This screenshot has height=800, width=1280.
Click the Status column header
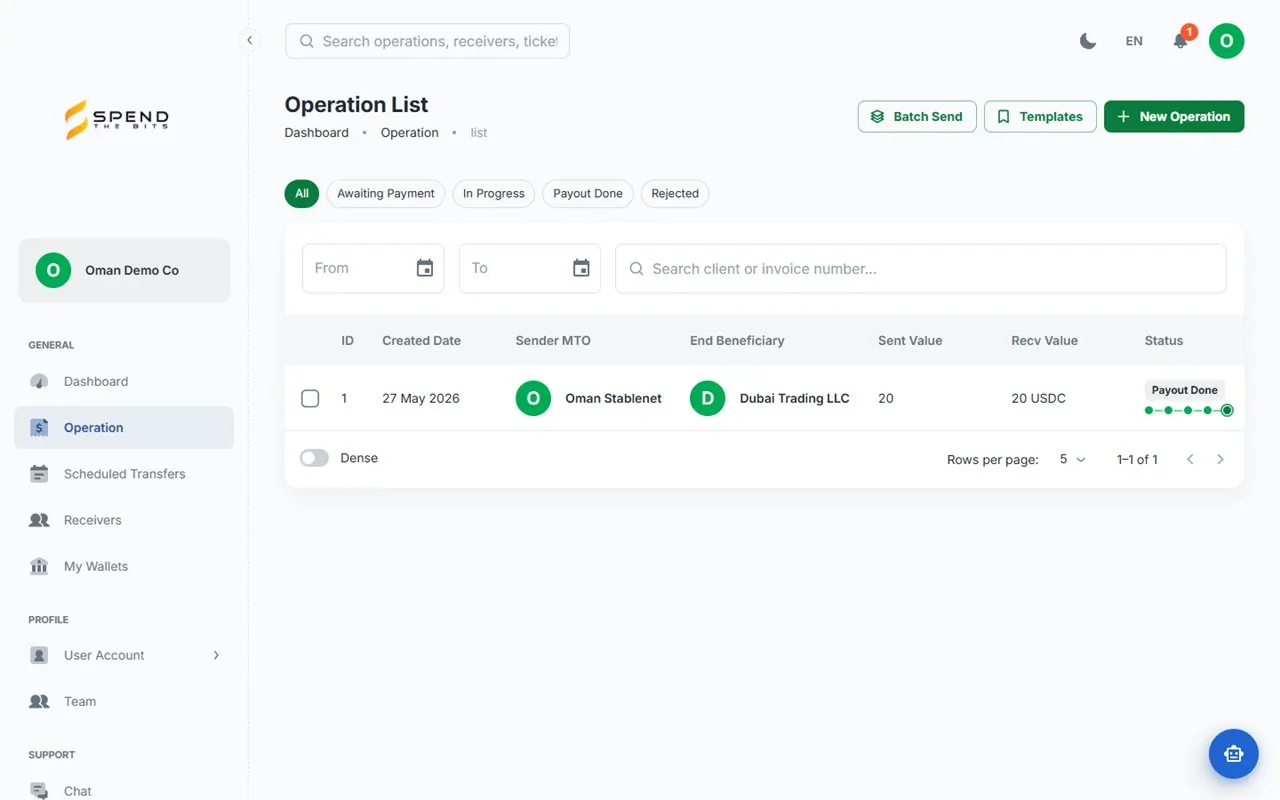coord(1164,340)
